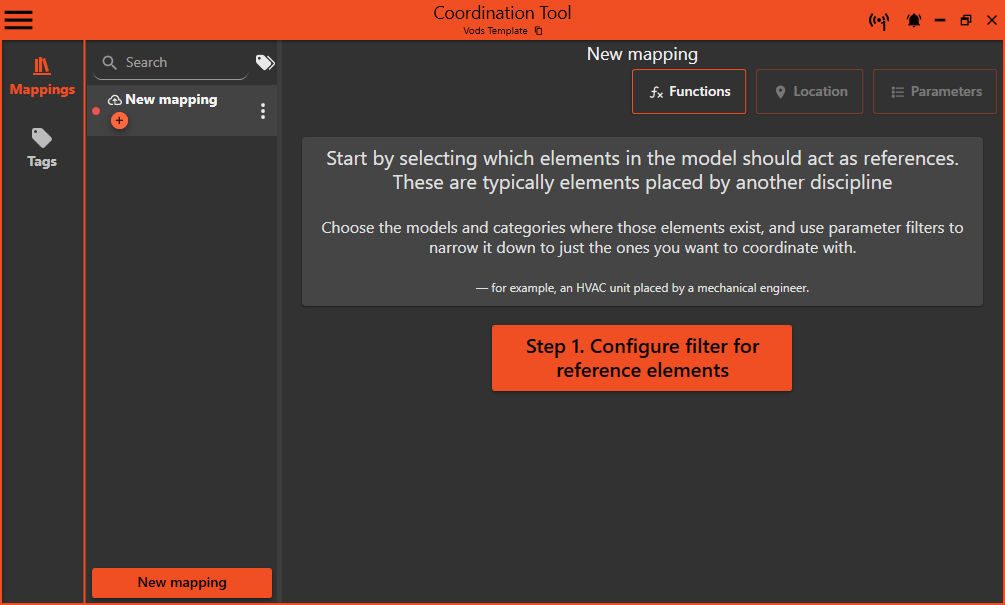Screen dimensions: 1005x605
Task: Switch to the Parameters tab
Action: pyautogui.click(x=935, y=92)
